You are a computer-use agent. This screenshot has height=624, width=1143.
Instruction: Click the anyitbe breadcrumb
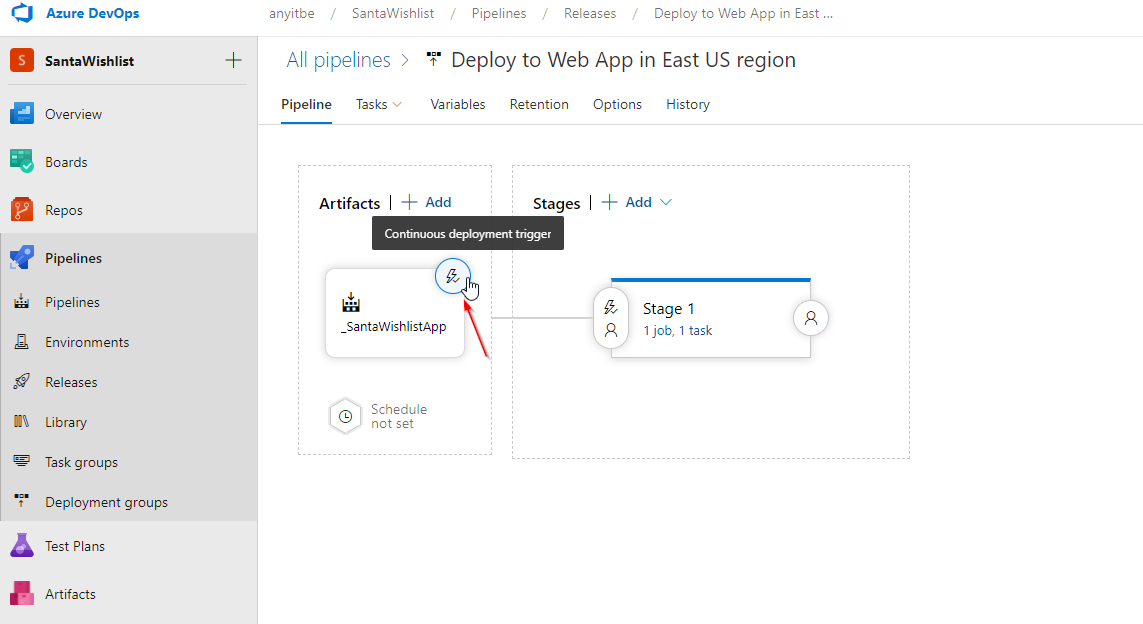292,13
